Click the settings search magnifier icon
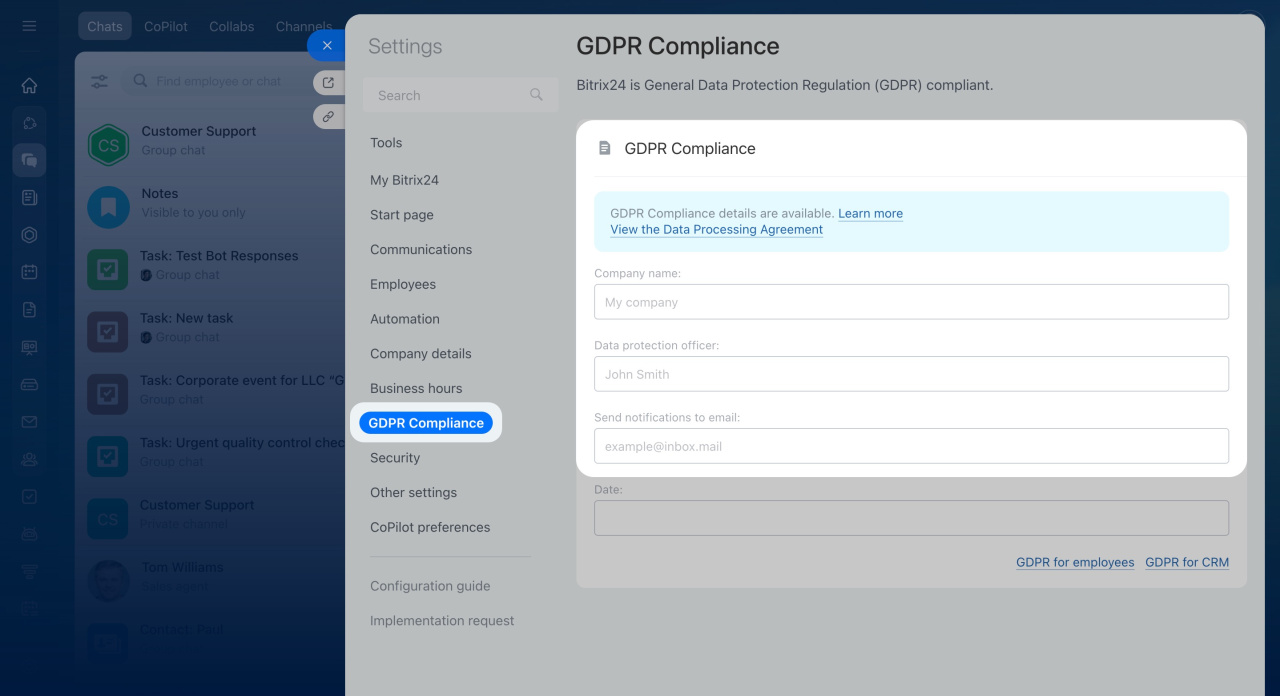 pos(536,95)
